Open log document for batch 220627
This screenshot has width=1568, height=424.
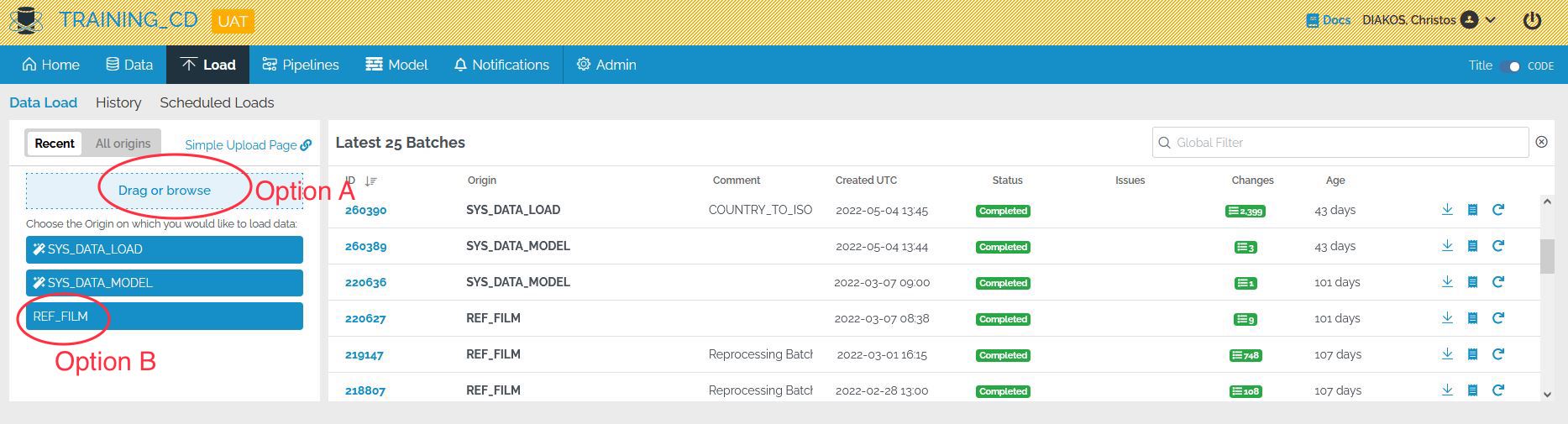click(1472, 318)
